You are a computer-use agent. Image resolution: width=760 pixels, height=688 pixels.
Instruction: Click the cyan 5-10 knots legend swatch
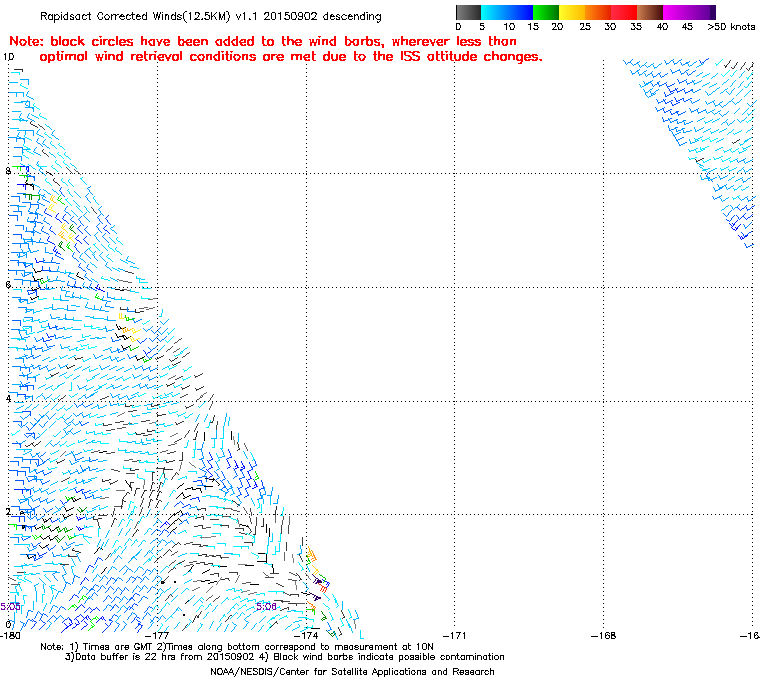[494, 12]
